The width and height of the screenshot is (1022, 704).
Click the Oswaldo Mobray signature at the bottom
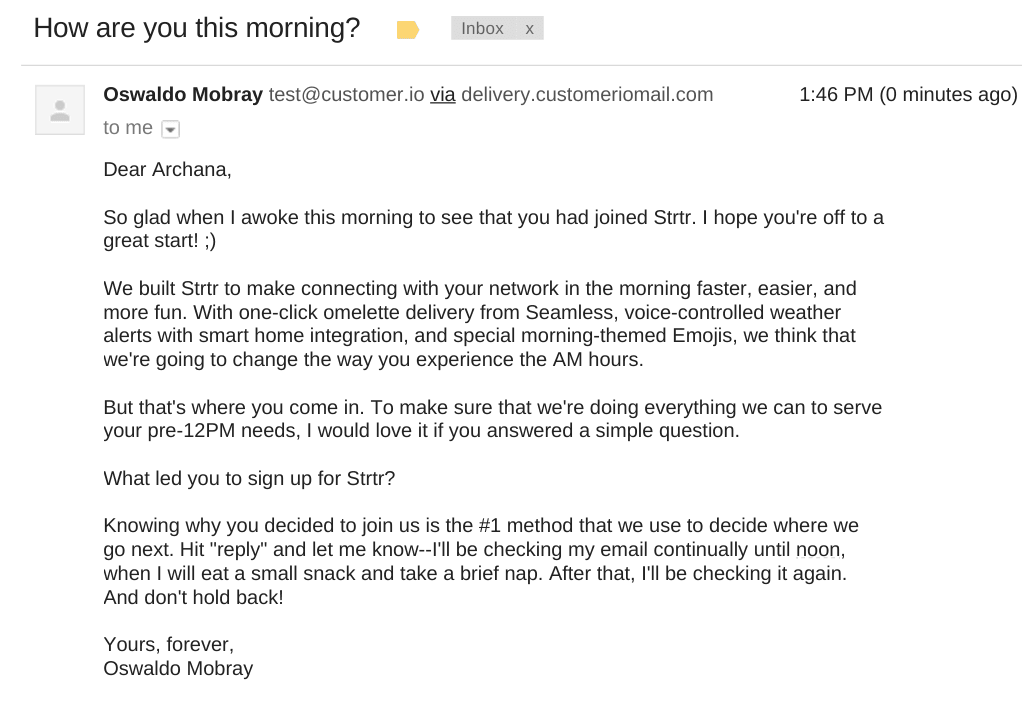coord(178,669)
